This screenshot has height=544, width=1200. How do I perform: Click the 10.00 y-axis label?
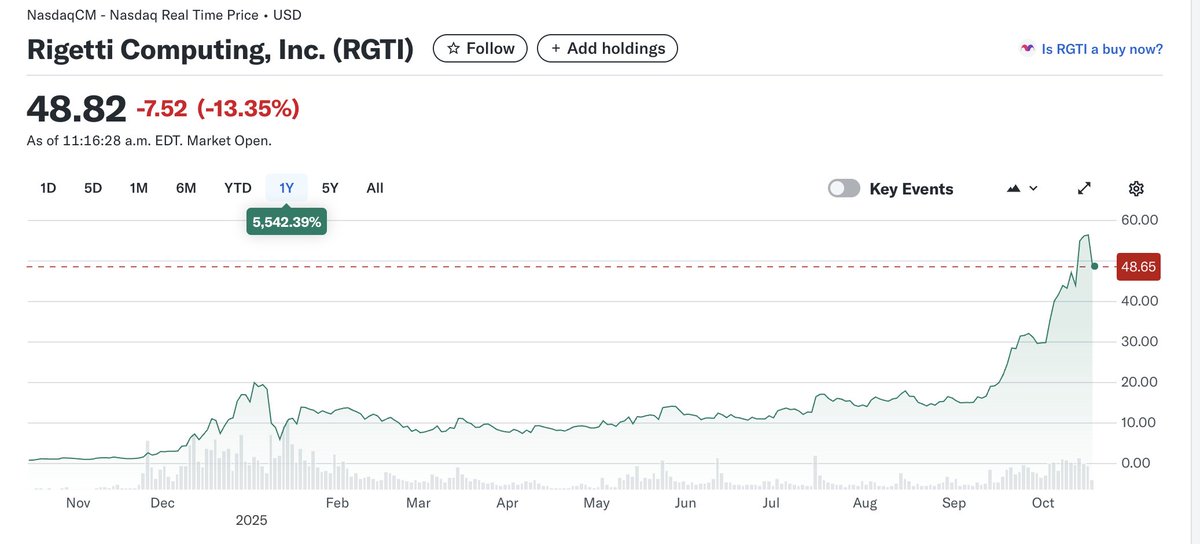[x=1140, y=423]
